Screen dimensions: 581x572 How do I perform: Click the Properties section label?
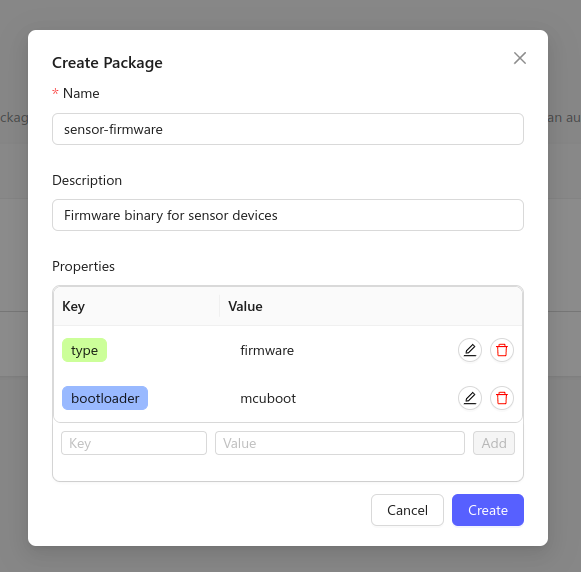coord(83,266)
